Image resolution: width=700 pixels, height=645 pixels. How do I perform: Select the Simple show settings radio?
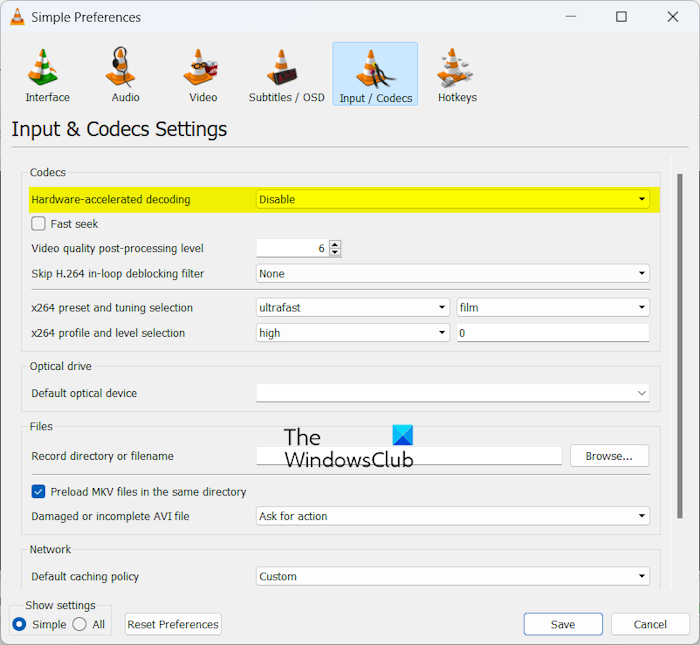19,624
